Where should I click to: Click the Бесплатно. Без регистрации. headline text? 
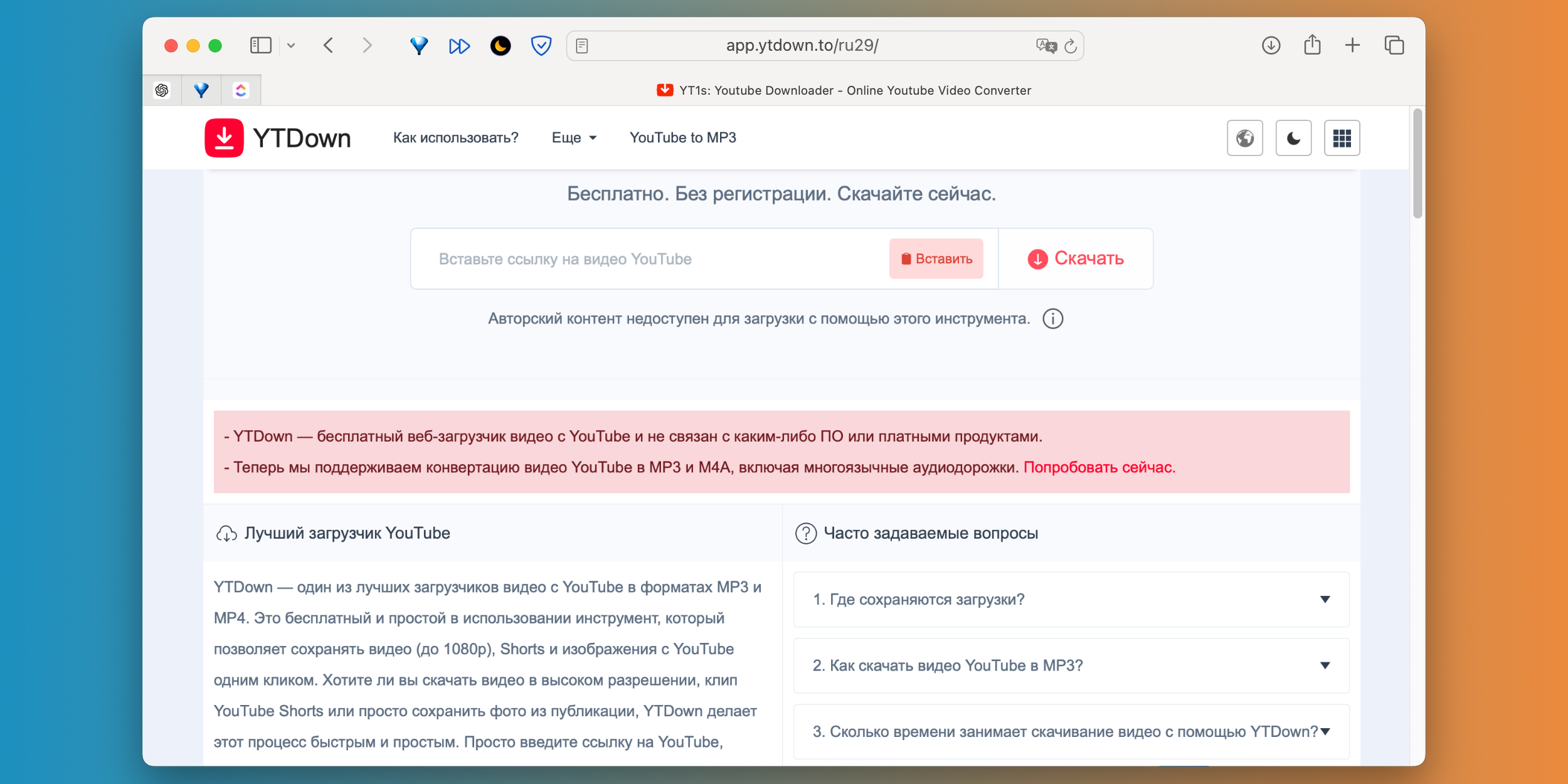[781, 194]
